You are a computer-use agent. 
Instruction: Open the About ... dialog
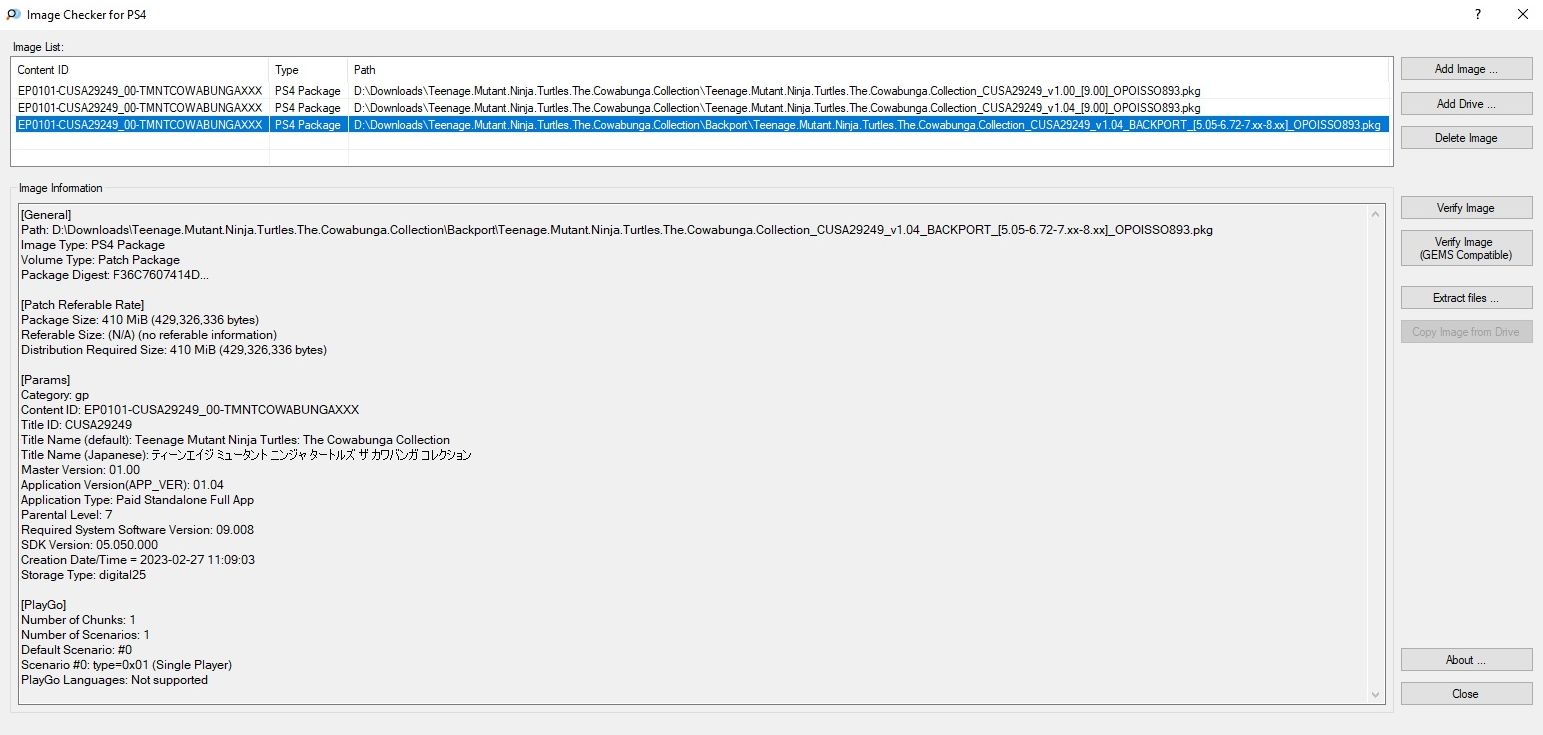tap(1466, 659)
